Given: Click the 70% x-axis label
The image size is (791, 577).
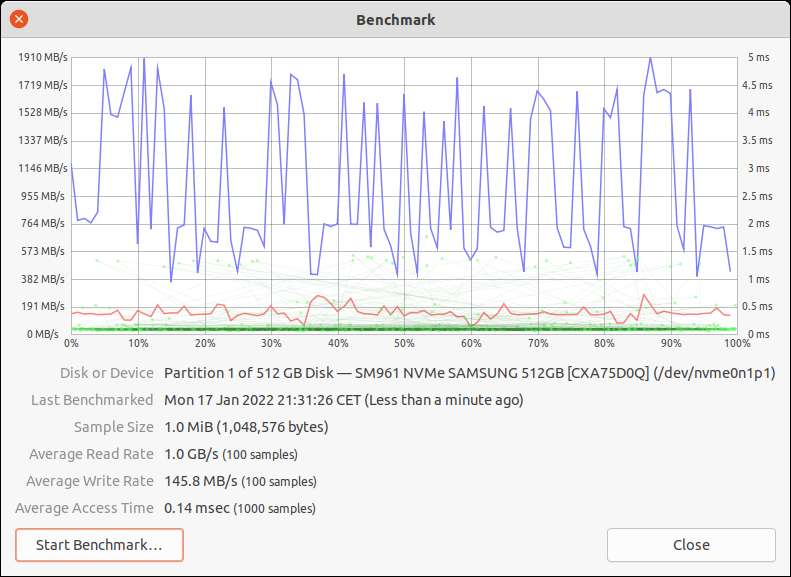Looking at the screenshot, I should (x=538, y=343).
